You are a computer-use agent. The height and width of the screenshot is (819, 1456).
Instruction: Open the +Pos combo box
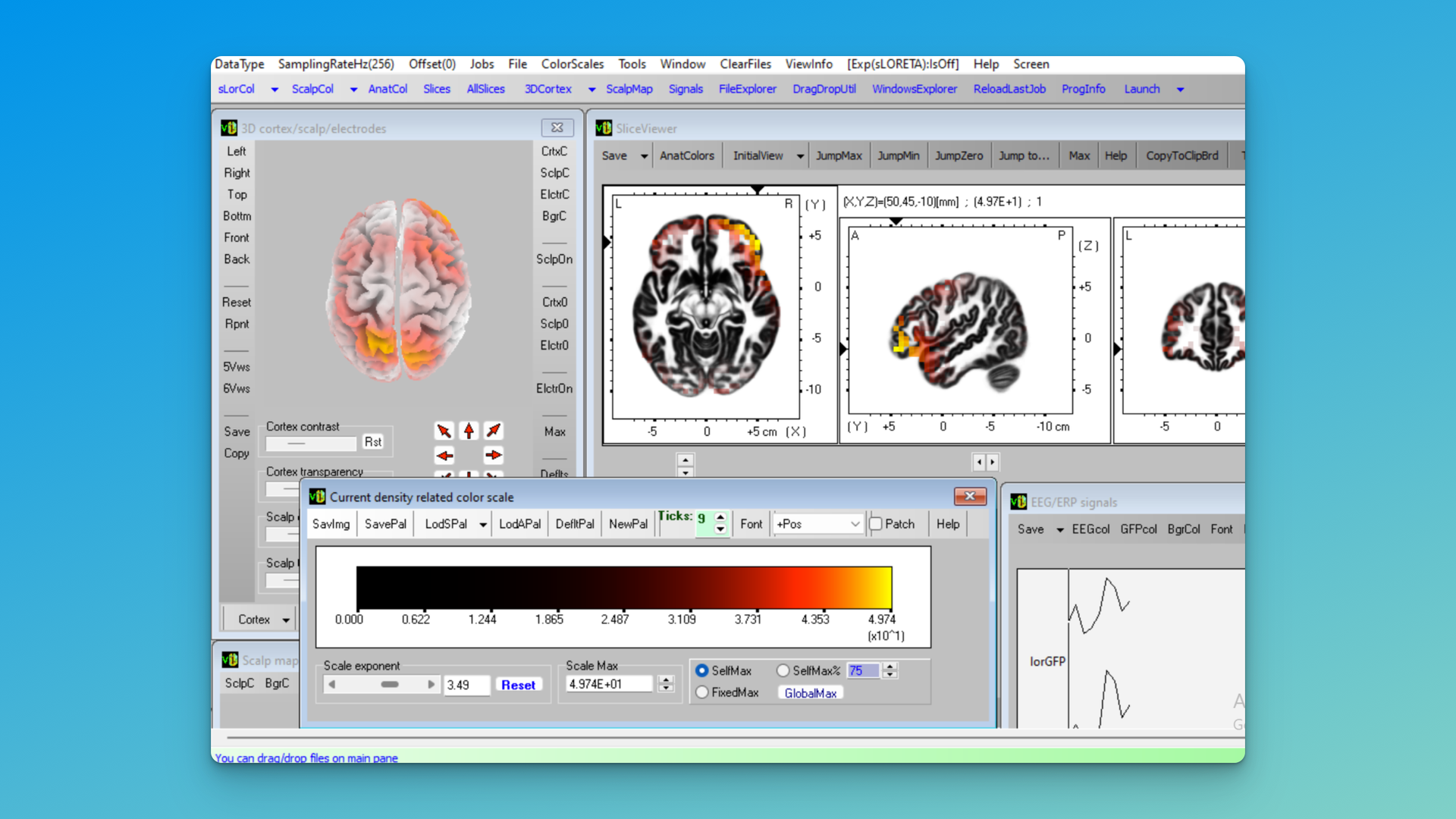click(818, 524)
